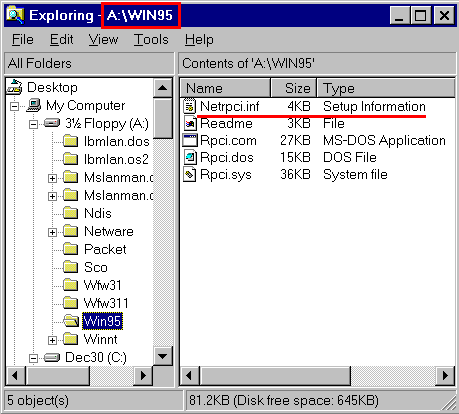Sort files by Name column header
The width and height of the screenshot is (459, 414).
tap(225, 88)
